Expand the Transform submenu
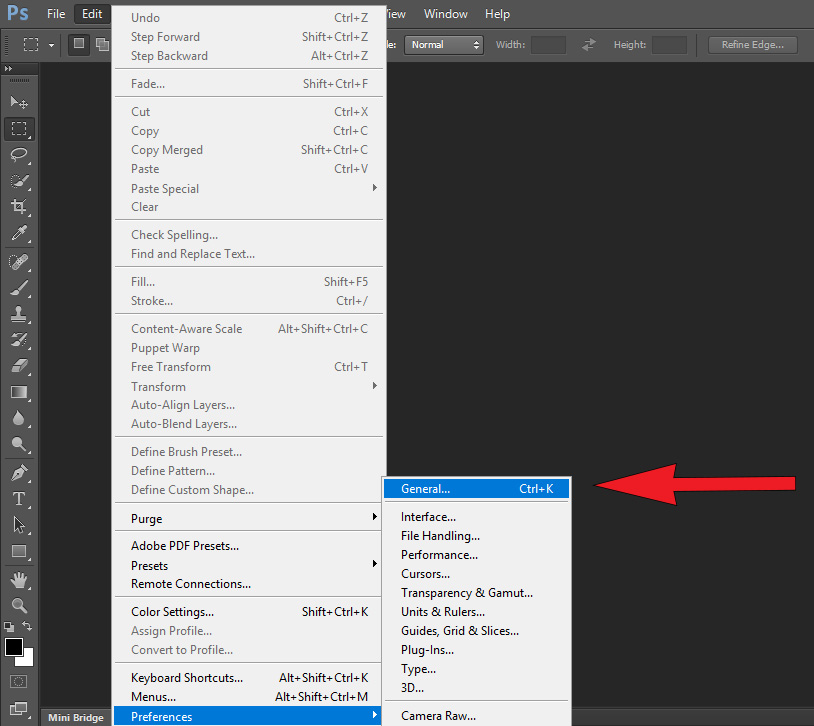Image resolution: width=814 pixels, height=726 pixels. point(200,386)
